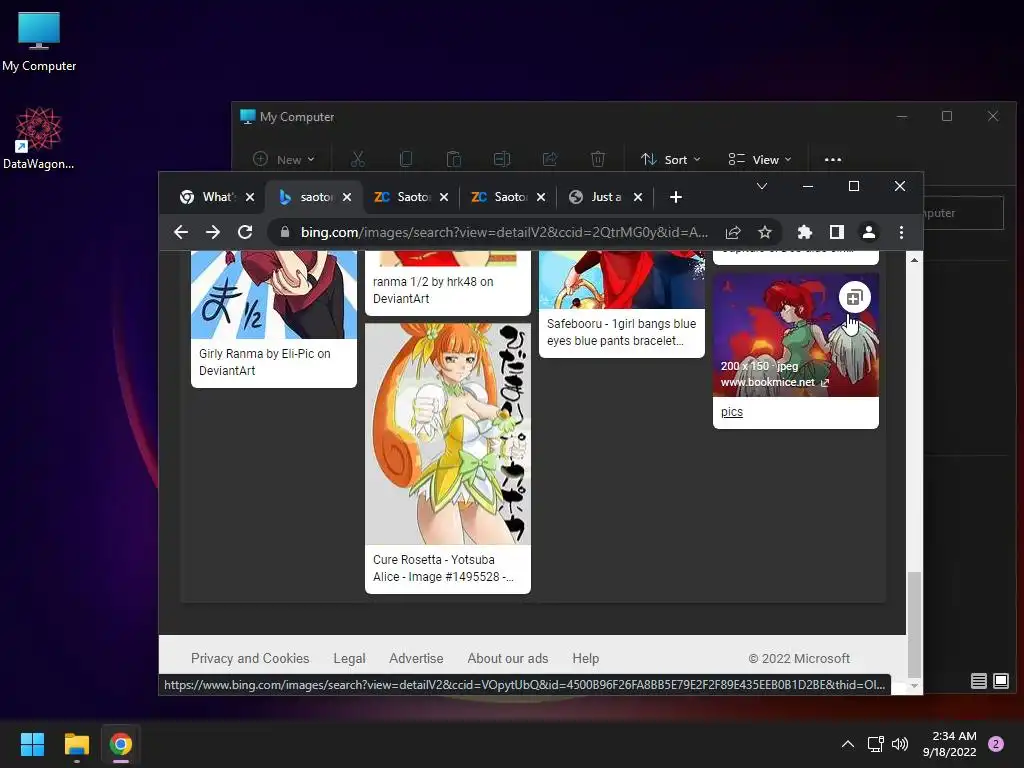This screenshot has height=768, width=1024.
Task: Open File Explorer from the taskbar
Action: (x=76, y=744)
